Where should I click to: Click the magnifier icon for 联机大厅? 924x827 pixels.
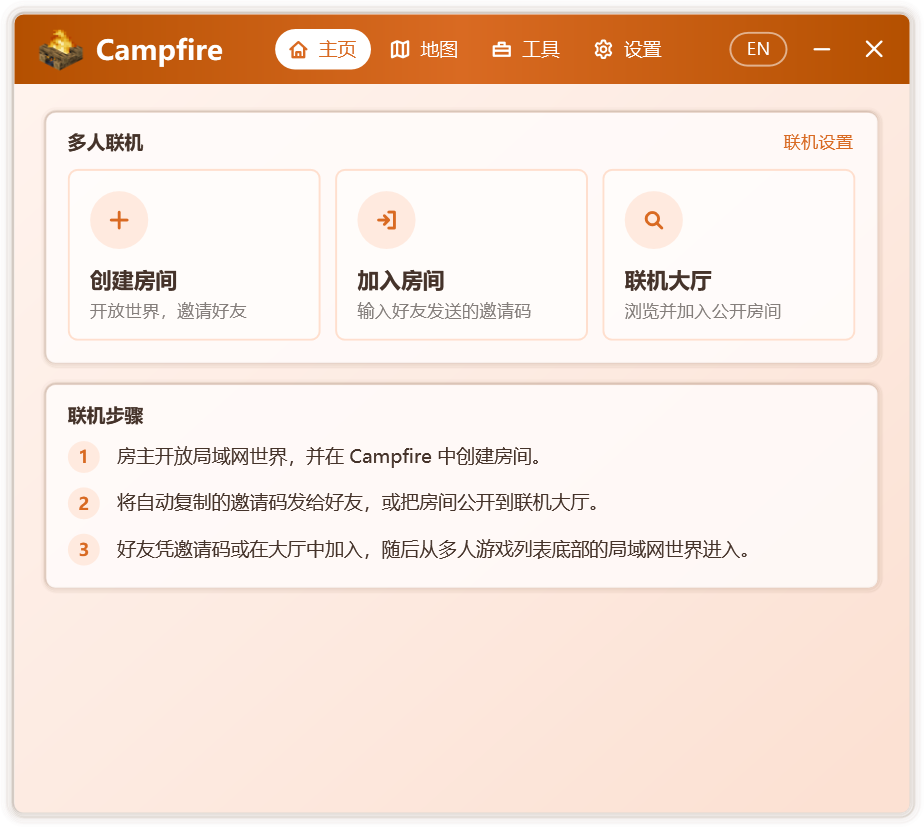tap(654, 220)
